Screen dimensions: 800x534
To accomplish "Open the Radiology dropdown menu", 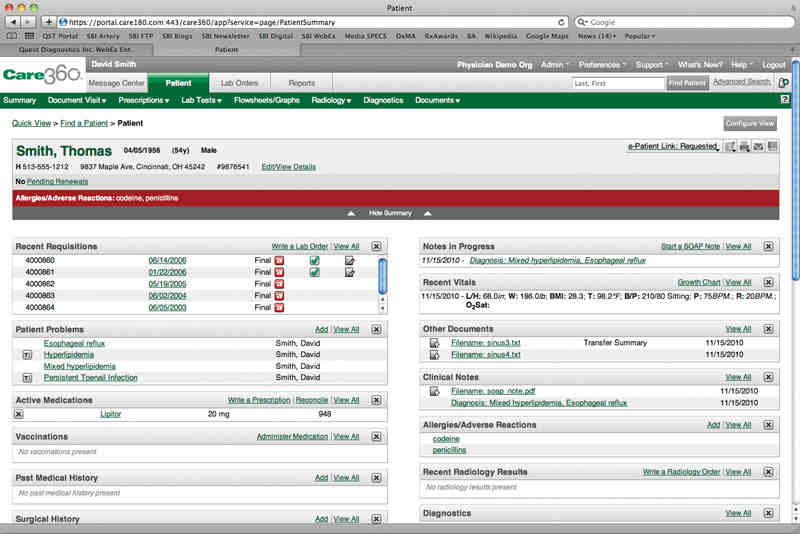I will [x=331, y=100].
